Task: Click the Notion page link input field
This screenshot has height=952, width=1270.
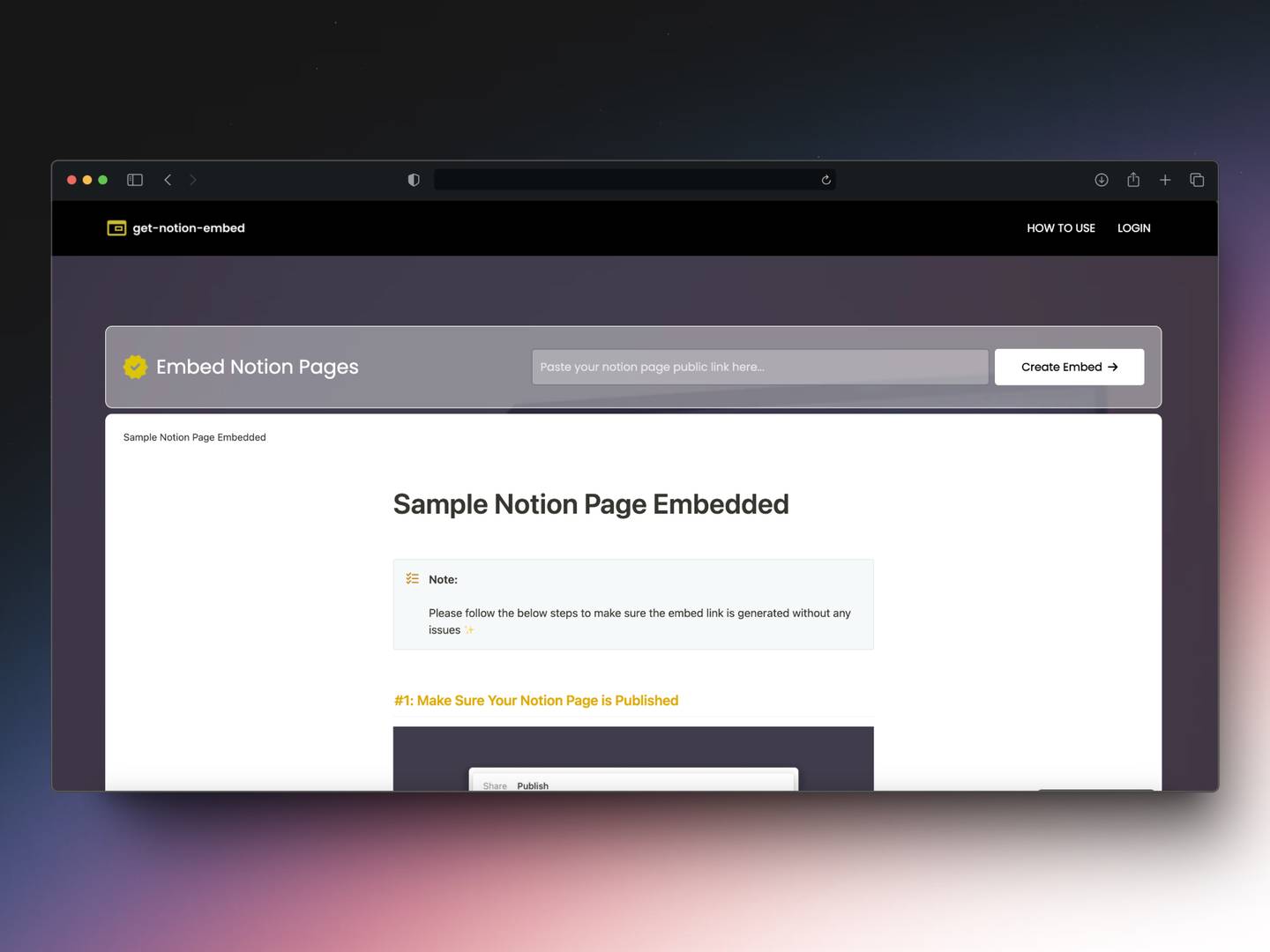Action: coord(759,367)
